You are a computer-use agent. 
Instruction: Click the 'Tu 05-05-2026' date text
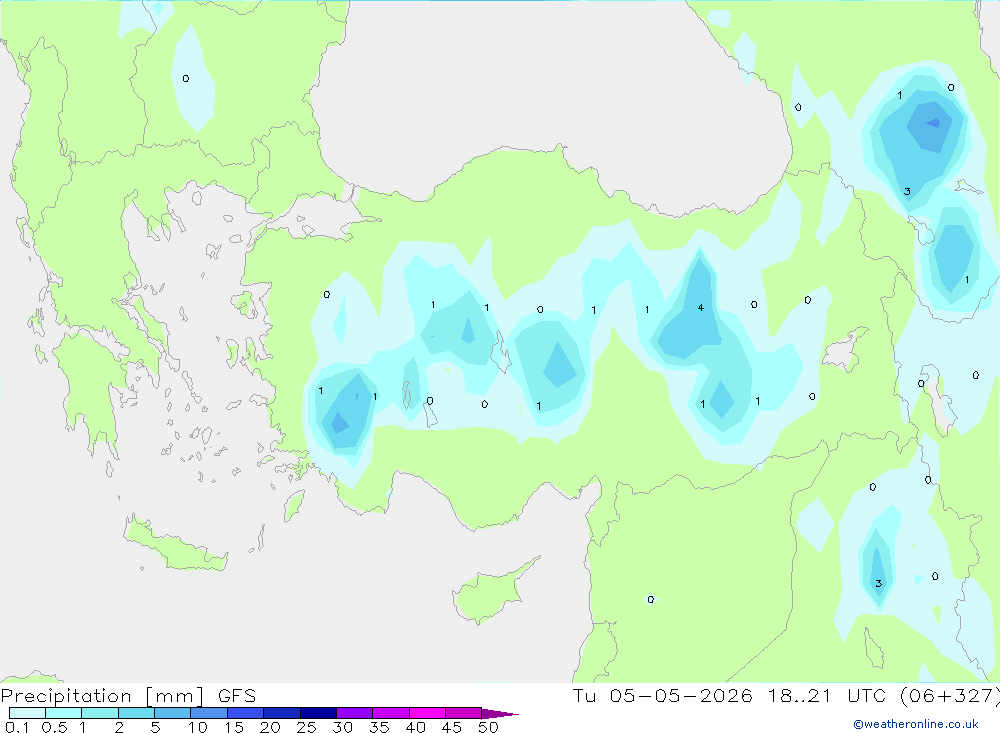[663, 696]
